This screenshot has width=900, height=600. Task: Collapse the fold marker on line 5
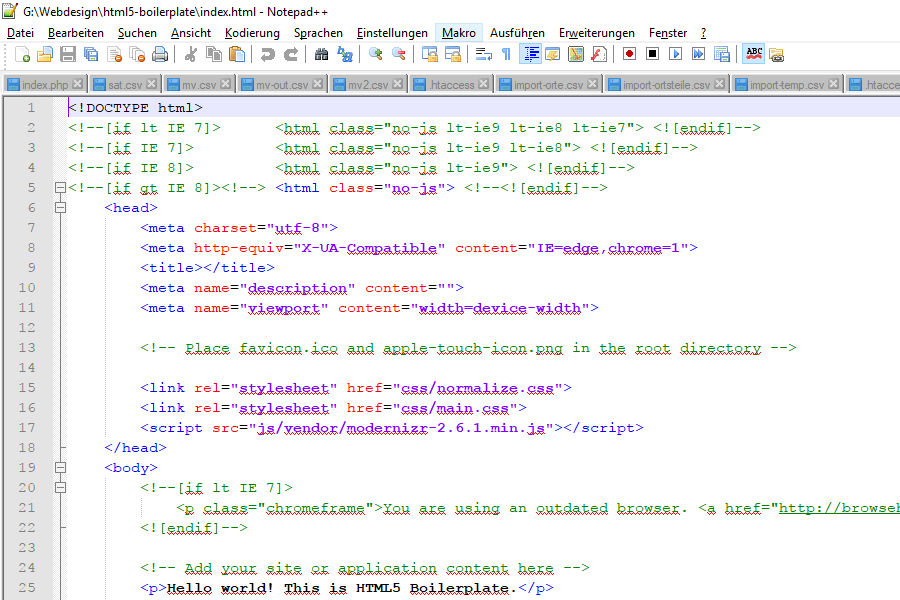(60, 188)
